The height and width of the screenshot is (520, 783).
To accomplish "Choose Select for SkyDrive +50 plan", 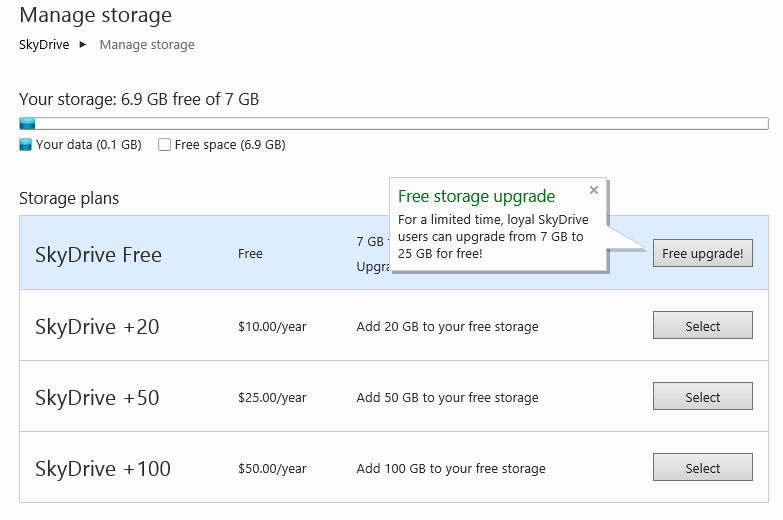I will pyautogui.click(x=702, y=397).
